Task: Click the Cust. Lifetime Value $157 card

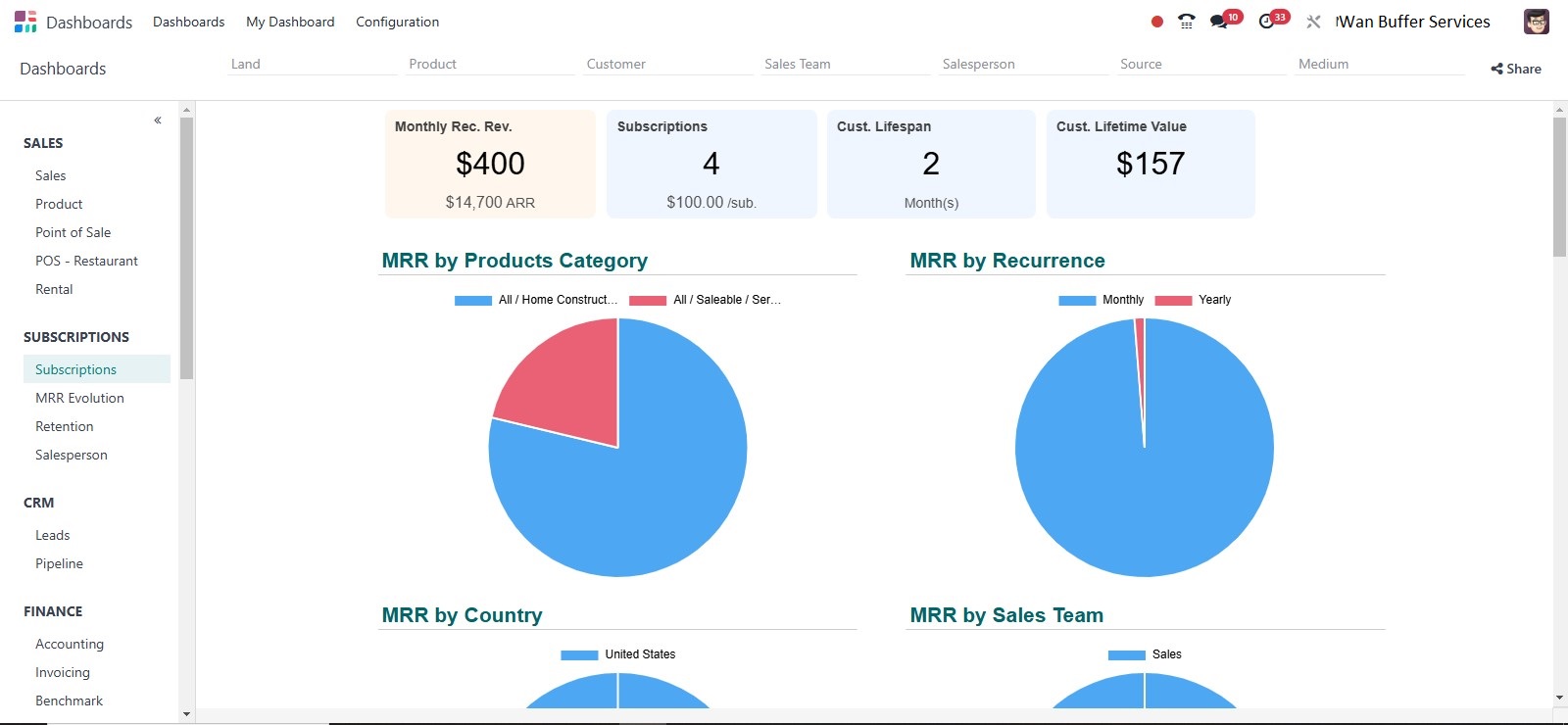Action: [1151, 164]
